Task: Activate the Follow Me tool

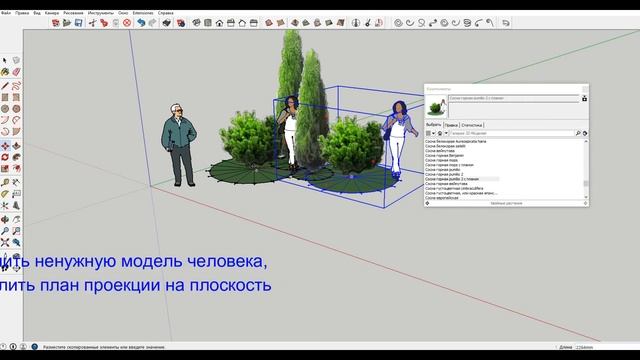Action: tap(16, 157)
